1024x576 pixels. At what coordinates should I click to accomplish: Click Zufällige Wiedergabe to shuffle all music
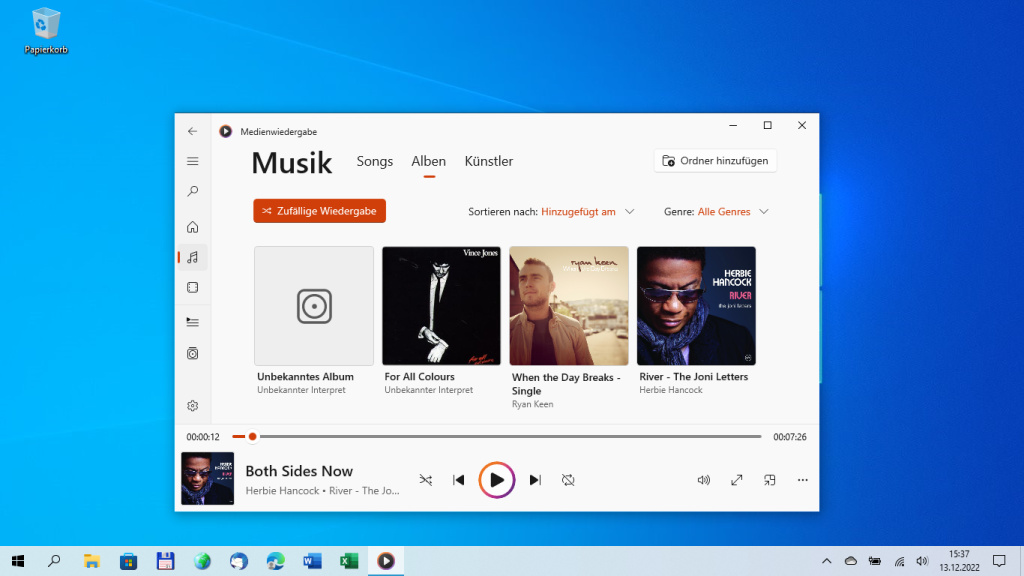coord(319,211)
